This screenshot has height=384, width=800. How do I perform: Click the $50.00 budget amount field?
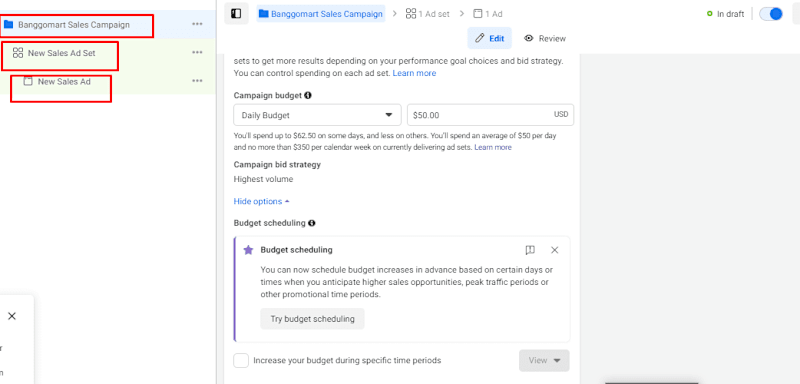(x=490, y=115)
